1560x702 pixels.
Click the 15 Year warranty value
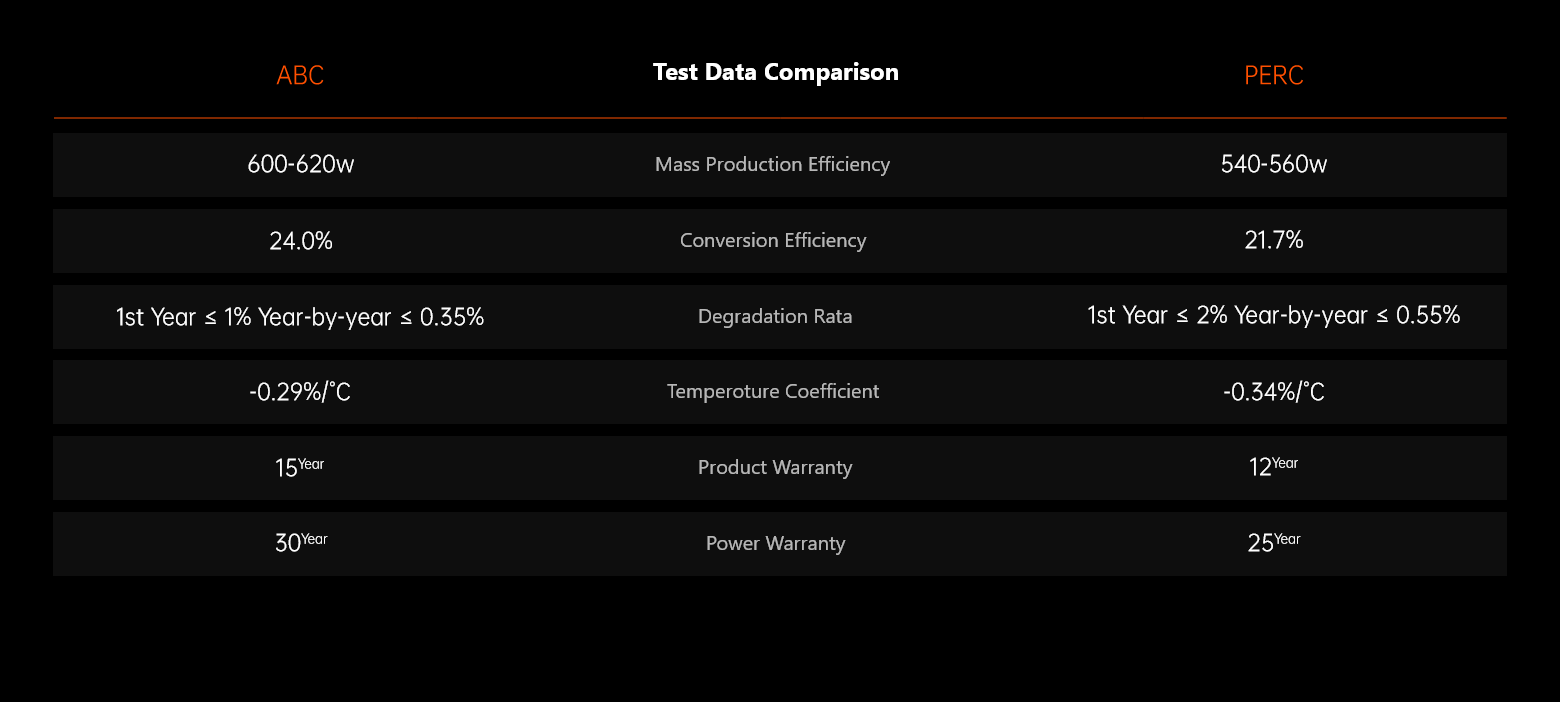tap(299, 467)
